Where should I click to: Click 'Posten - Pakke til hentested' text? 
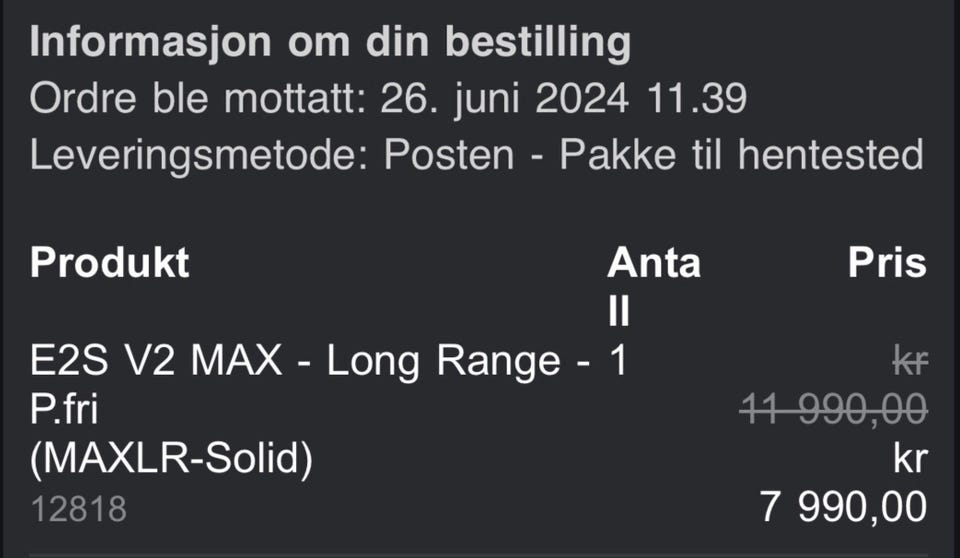click(x=654, y=154)
